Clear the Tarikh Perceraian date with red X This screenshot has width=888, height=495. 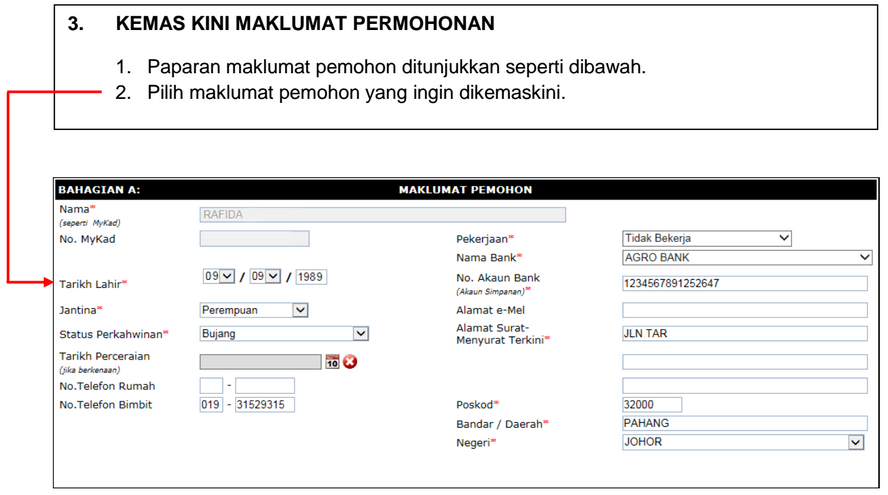(350, 361)
